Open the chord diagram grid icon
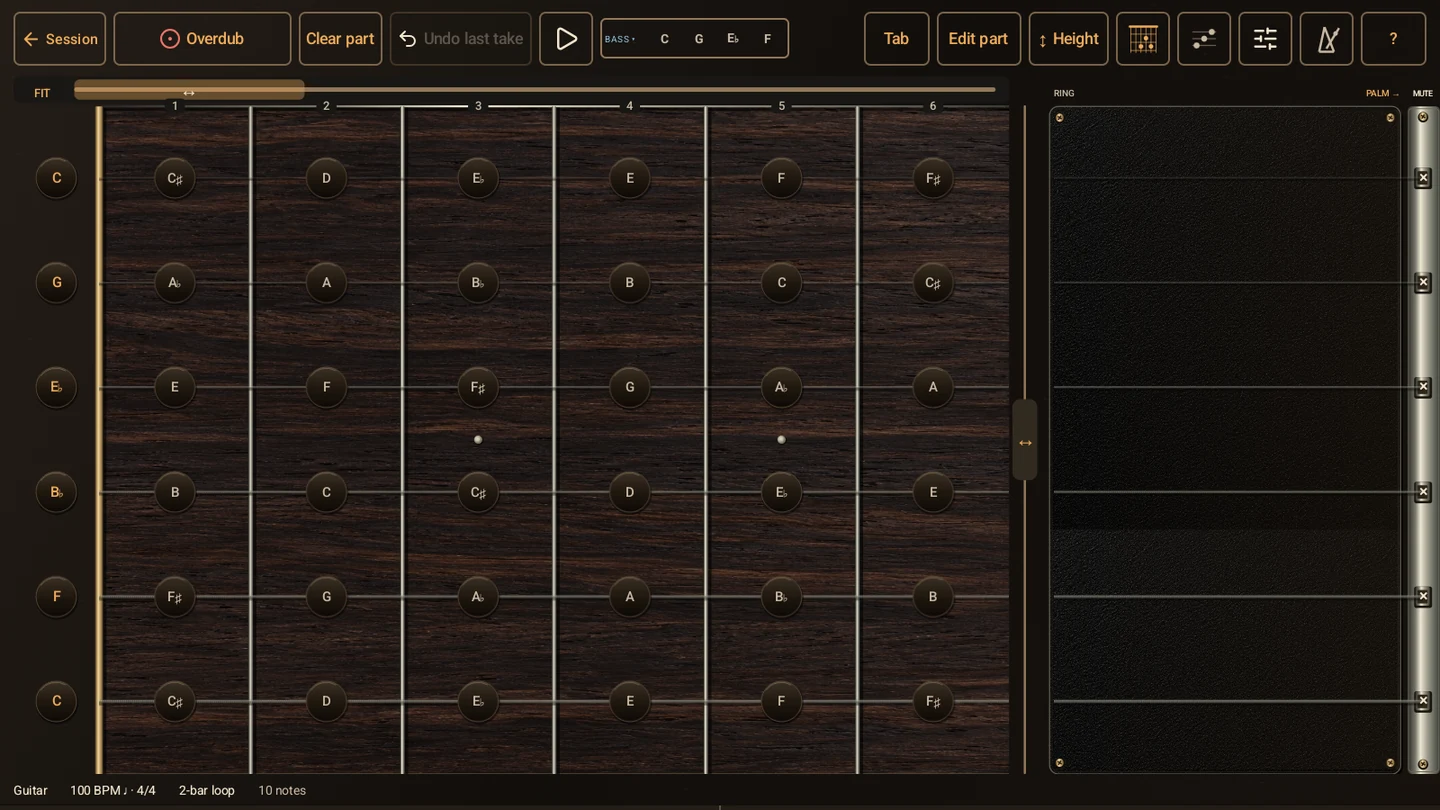This screenshot has width=1440, height=810. click(x=1143, y=39)
